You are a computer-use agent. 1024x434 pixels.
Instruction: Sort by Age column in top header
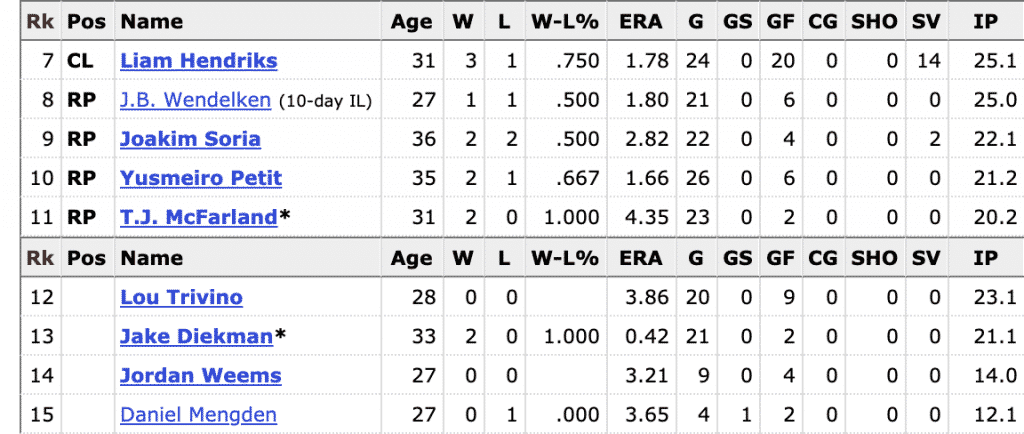coord(411,21)
